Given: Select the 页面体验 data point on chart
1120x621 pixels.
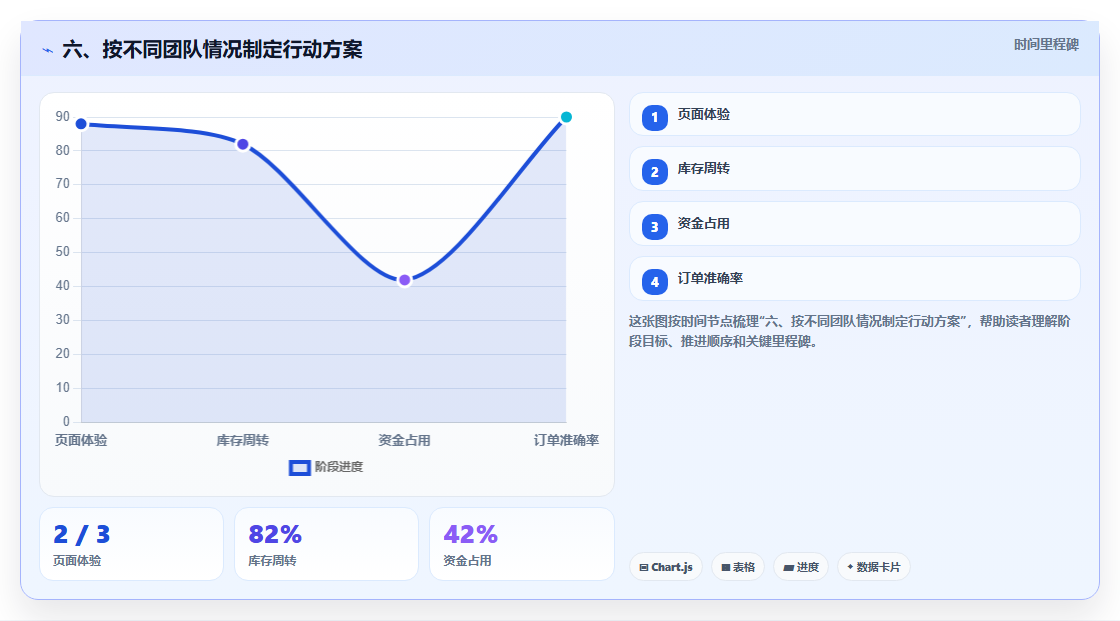Looking at the screenshot, I should click(81, 124).
